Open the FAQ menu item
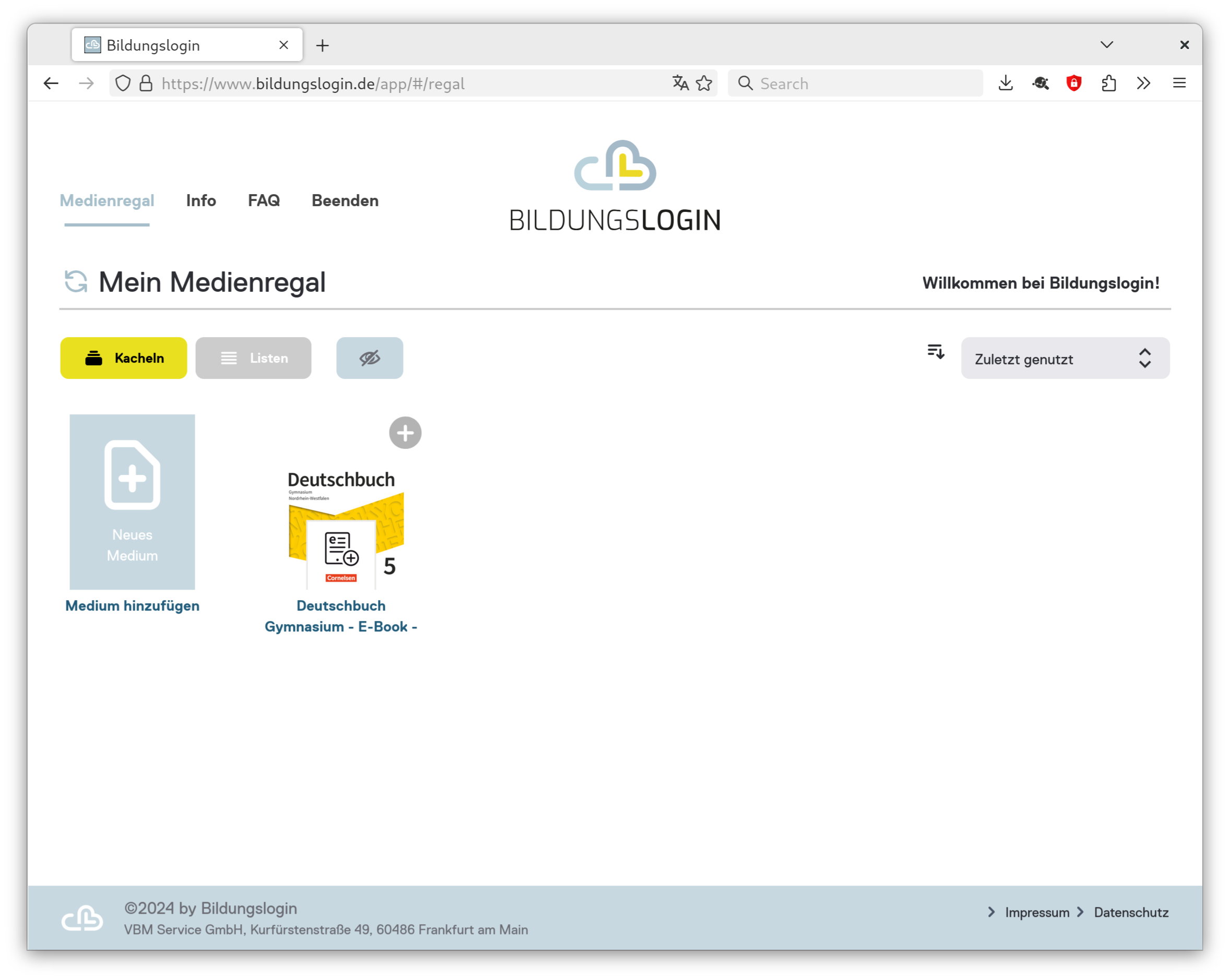This screenshot has width=1229, height=980. pyautogui.click(x=263, y=200)
